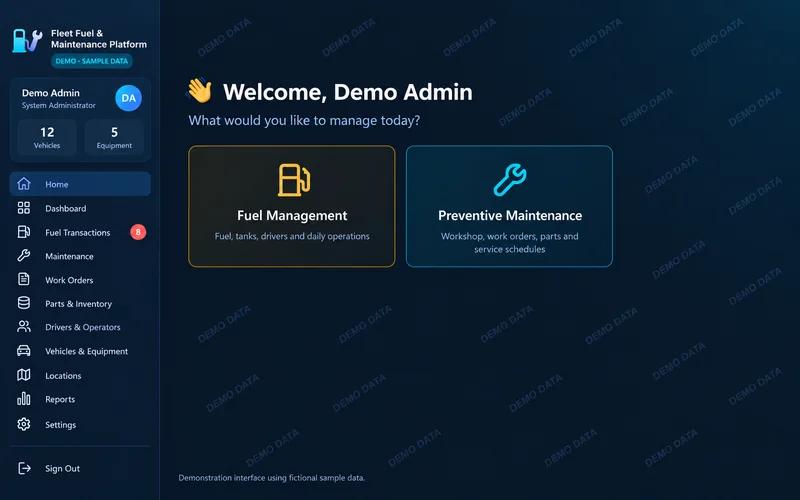Click the Drivers & Operators people icon
The height and width of the screenshot is (500, 800).
coord(23,327)
